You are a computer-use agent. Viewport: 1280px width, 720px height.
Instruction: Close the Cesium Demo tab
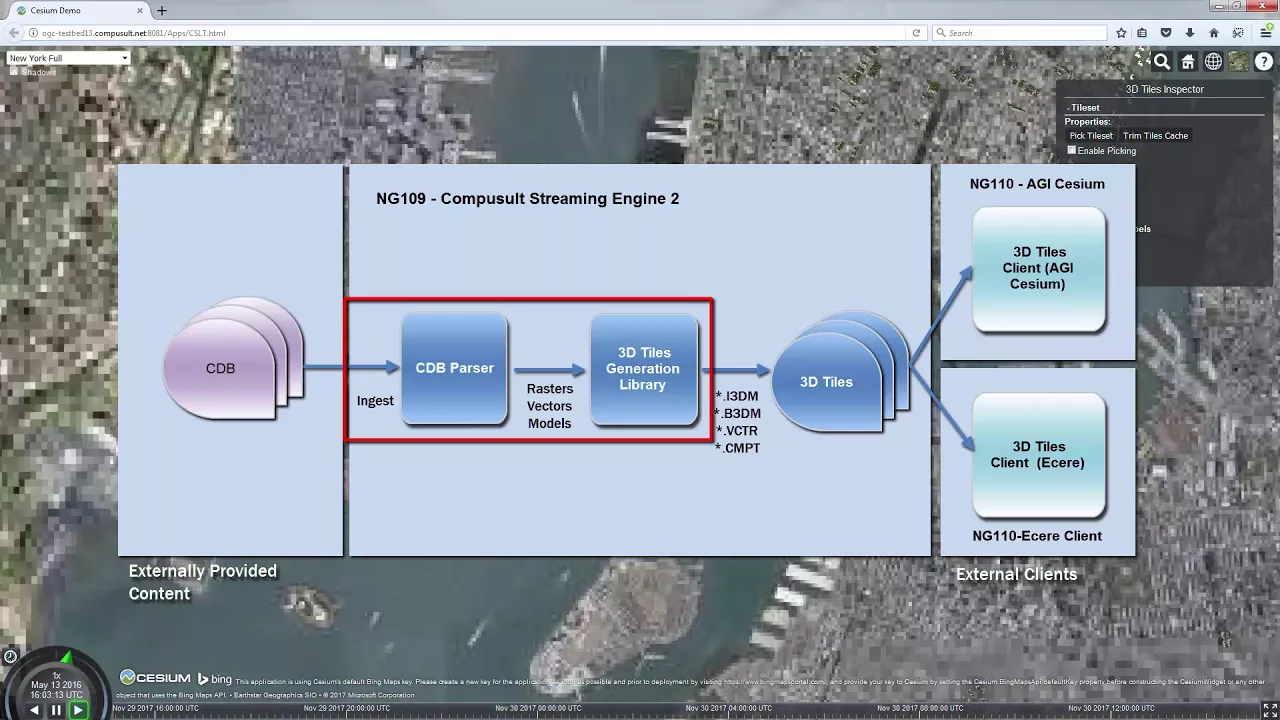pos(138,10)
